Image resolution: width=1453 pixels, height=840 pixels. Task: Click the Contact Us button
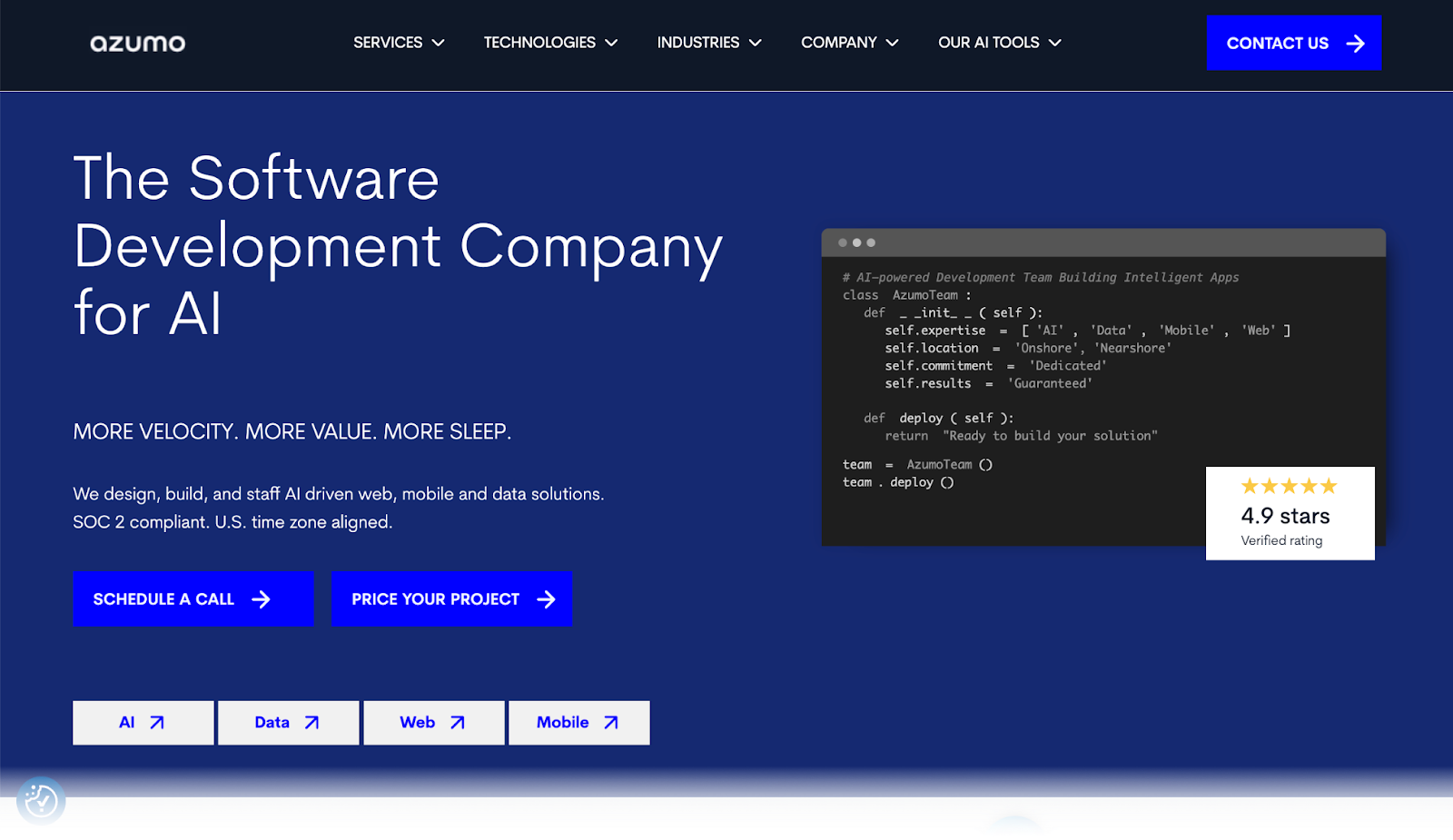click(x=1294, y=43)
